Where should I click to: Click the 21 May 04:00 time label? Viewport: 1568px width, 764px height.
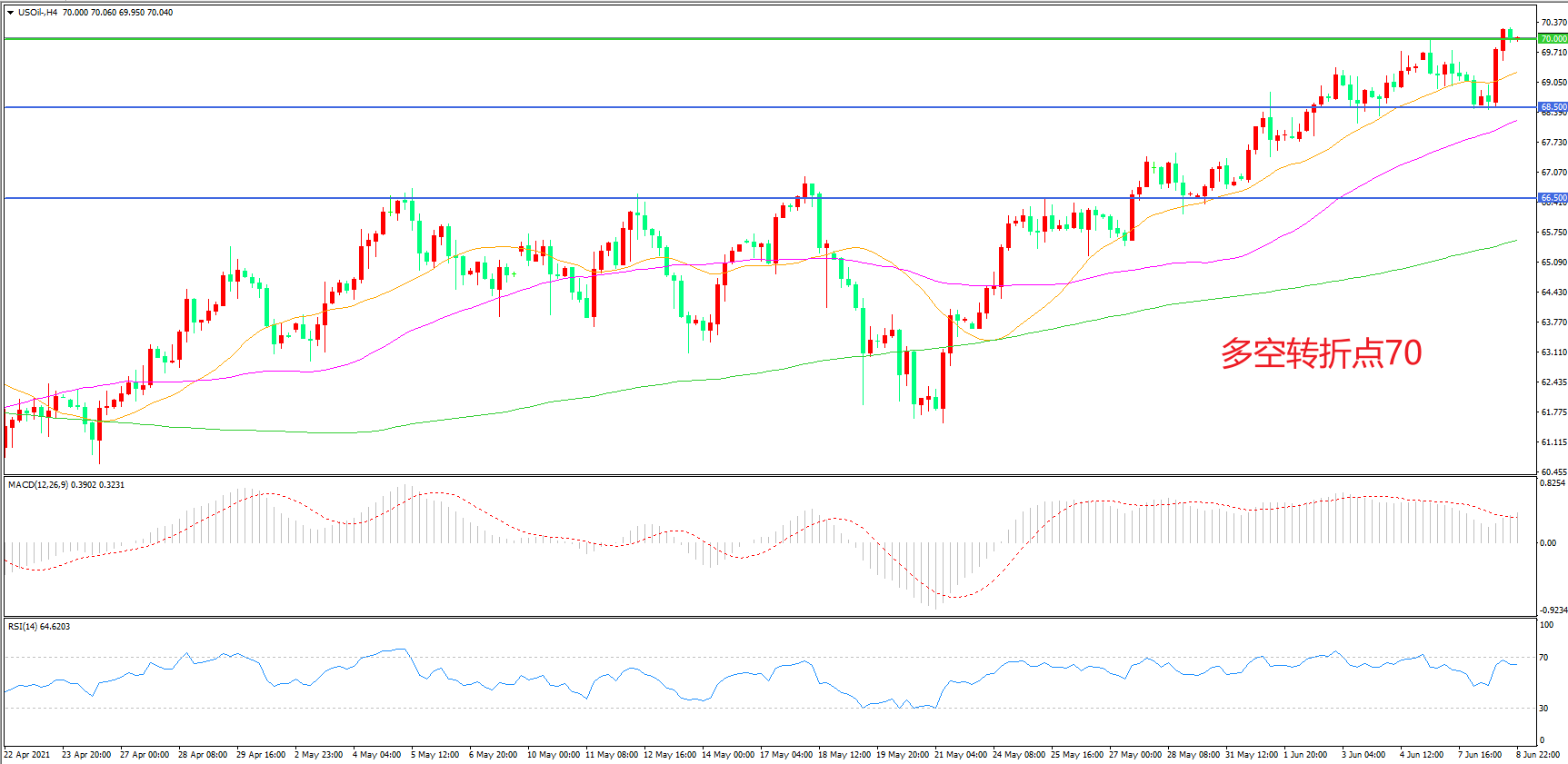[x=960, y=755]
